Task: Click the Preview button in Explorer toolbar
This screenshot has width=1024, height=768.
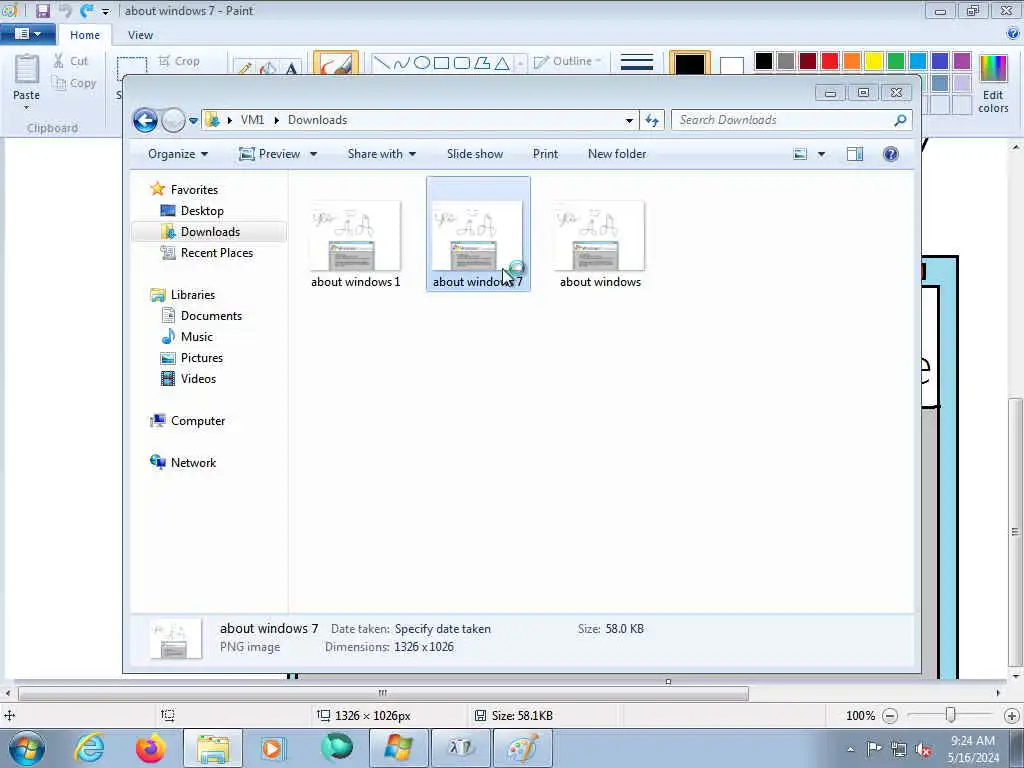Action: pyautogui.click(x=270, y=154)
